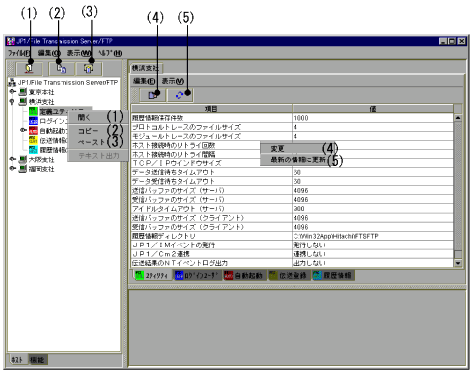
Task: Select the プロトコルトレースのファイルサイズ row
Action: (x=292, y=127)
